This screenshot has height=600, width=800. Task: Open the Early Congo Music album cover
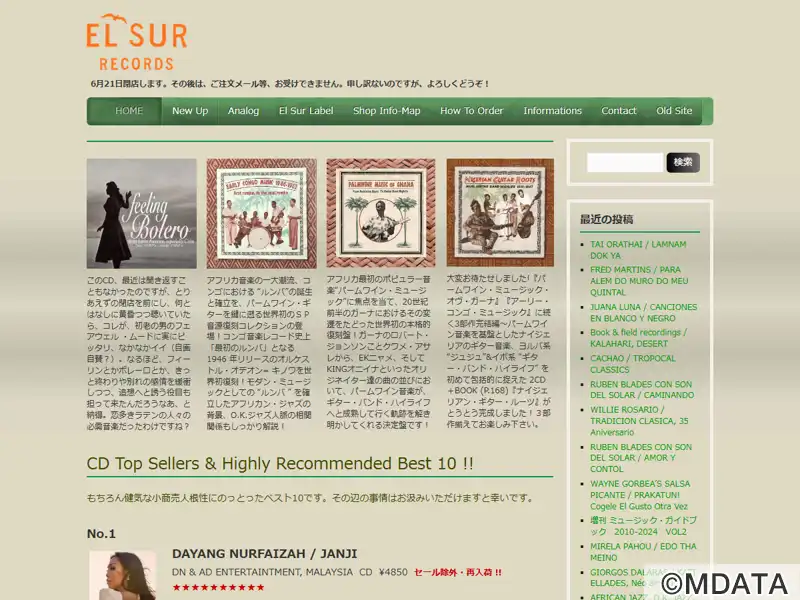262,213
